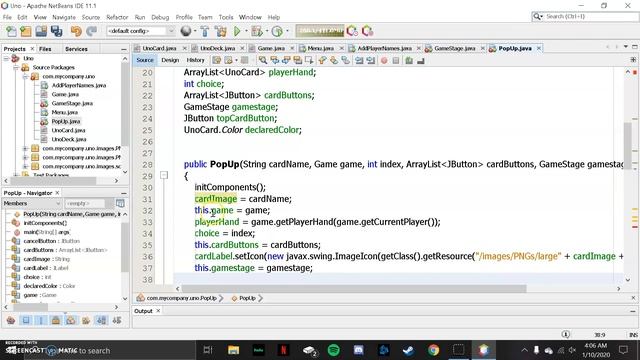640x360 pixels.
Task: Switch to the UnoCard.java tab
Action: 159,48
